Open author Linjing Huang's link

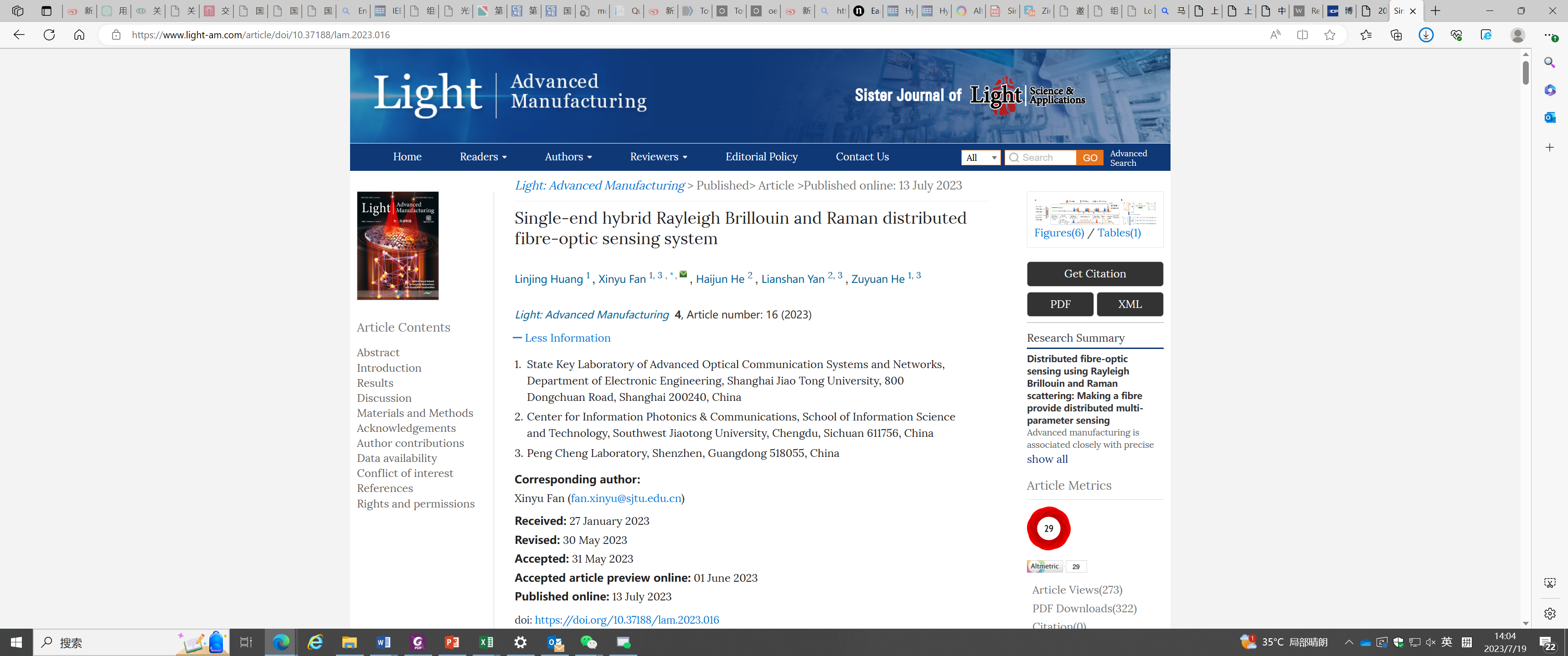(548, 279)
